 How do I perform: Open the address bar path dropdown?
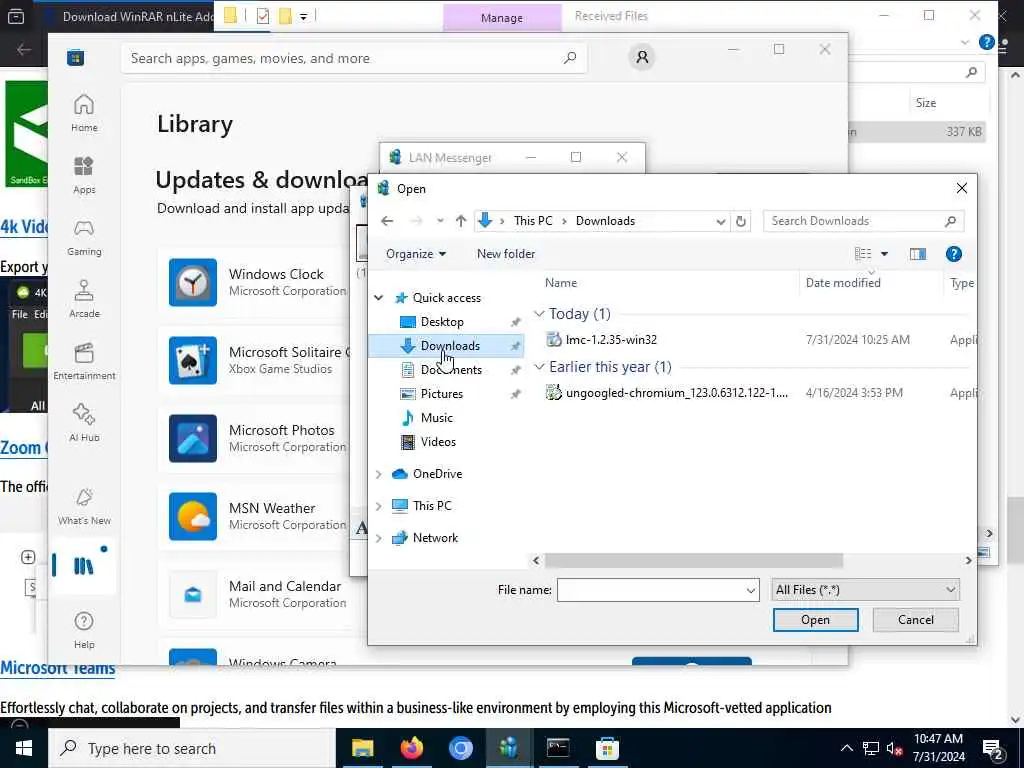click(720, 221)
